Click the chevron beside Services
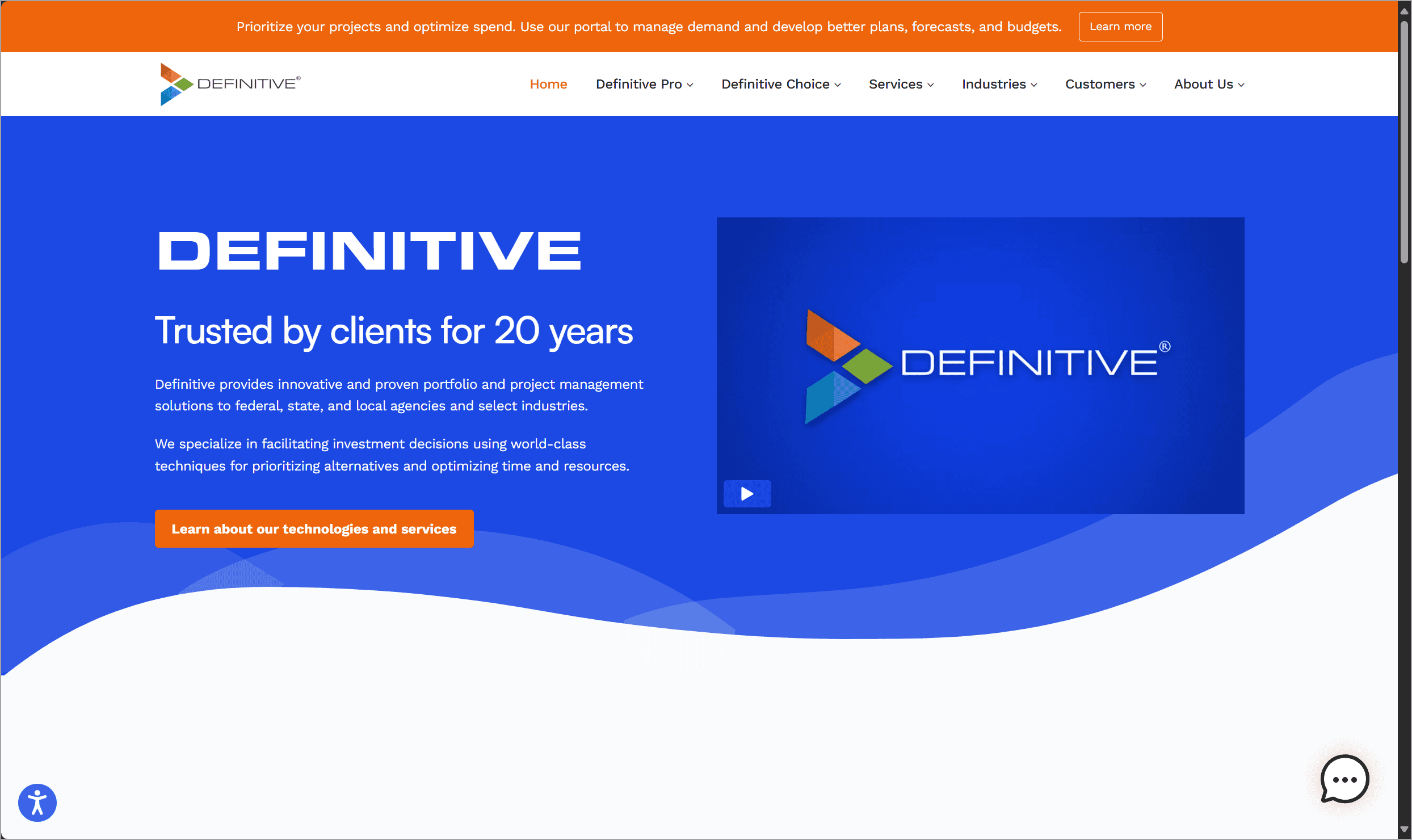The image size is (1412, 840). point(931,85)
